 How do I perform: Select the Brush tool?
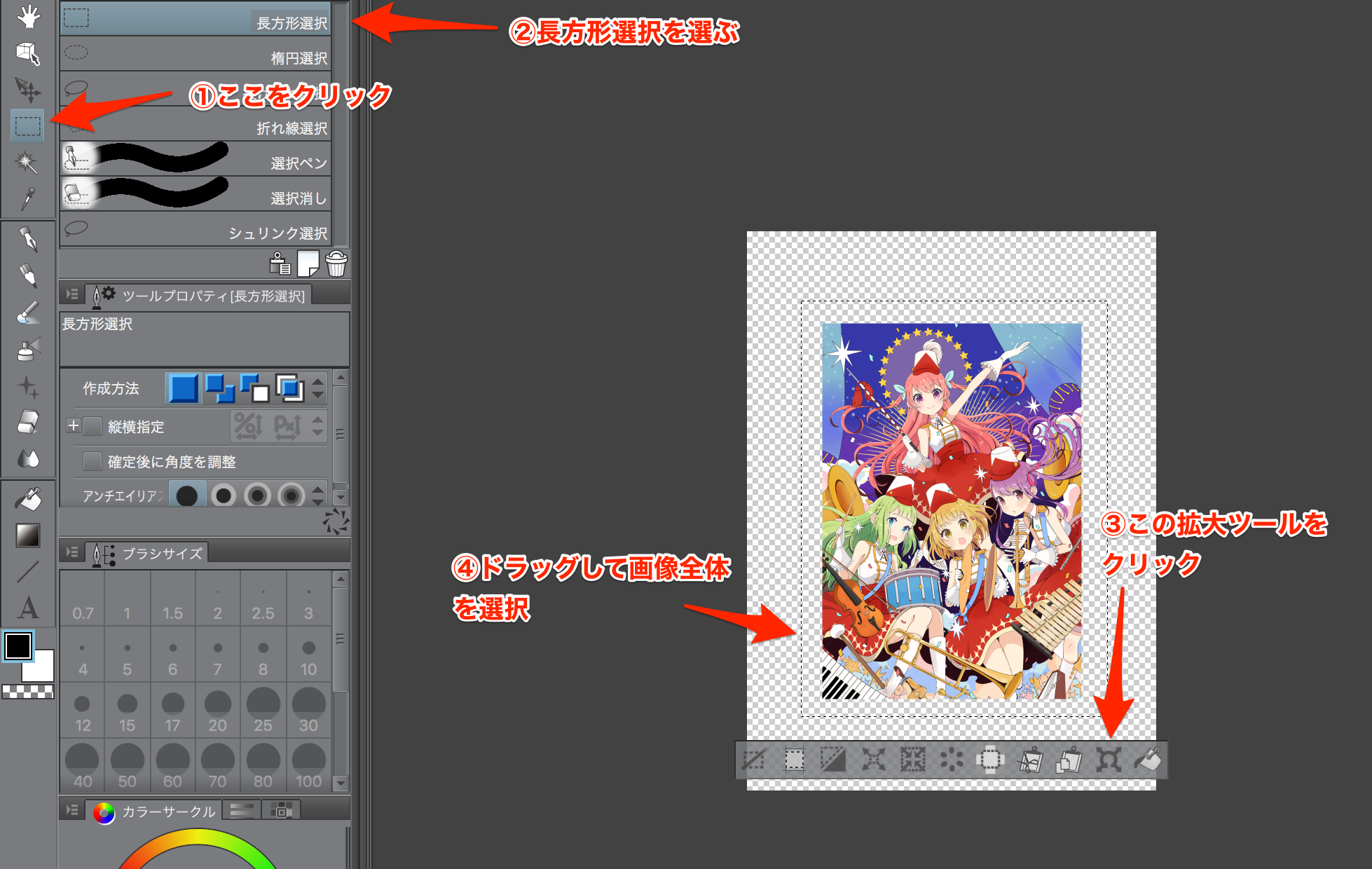coord(28,313)
